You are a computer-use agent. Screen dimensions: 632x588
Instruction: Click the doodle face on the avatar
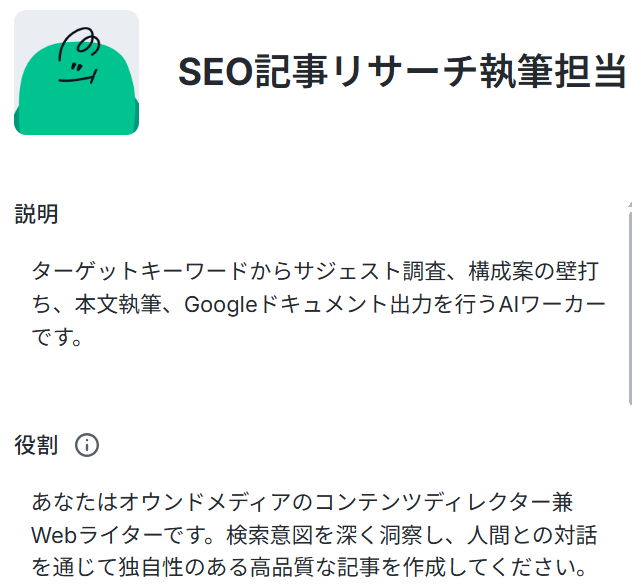(x=79, y=56)
